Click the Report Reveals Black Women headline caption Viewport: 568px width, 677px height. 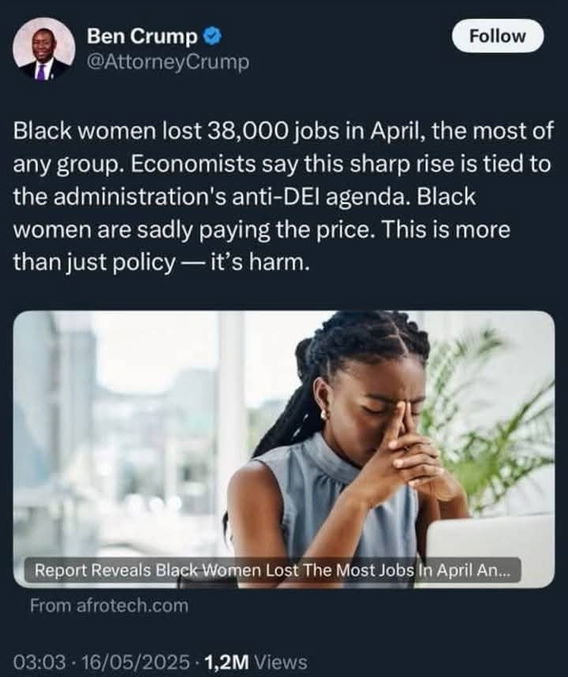[x=272, y=570]
